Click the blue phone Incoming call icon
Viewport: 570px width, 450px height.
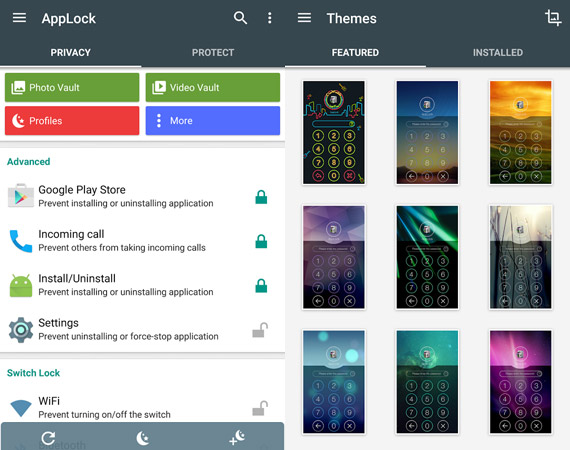click(x=21, y=241)
